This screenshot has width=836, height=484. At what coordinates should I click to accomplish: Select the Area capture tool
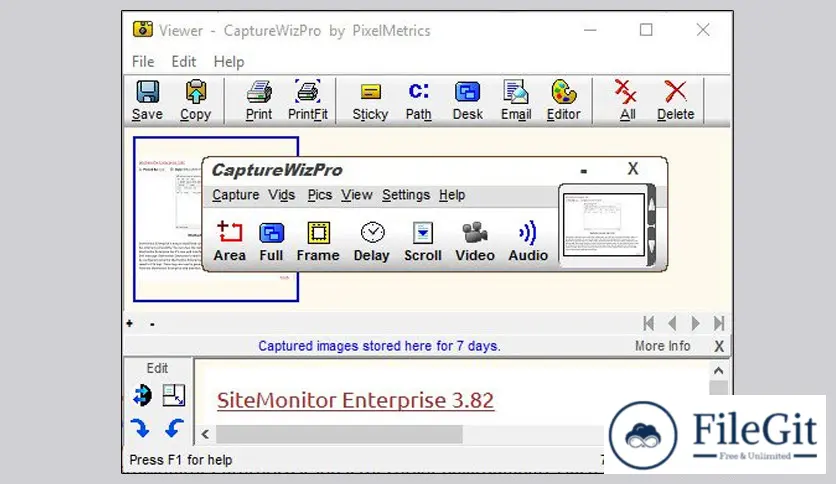click(230, 241)
